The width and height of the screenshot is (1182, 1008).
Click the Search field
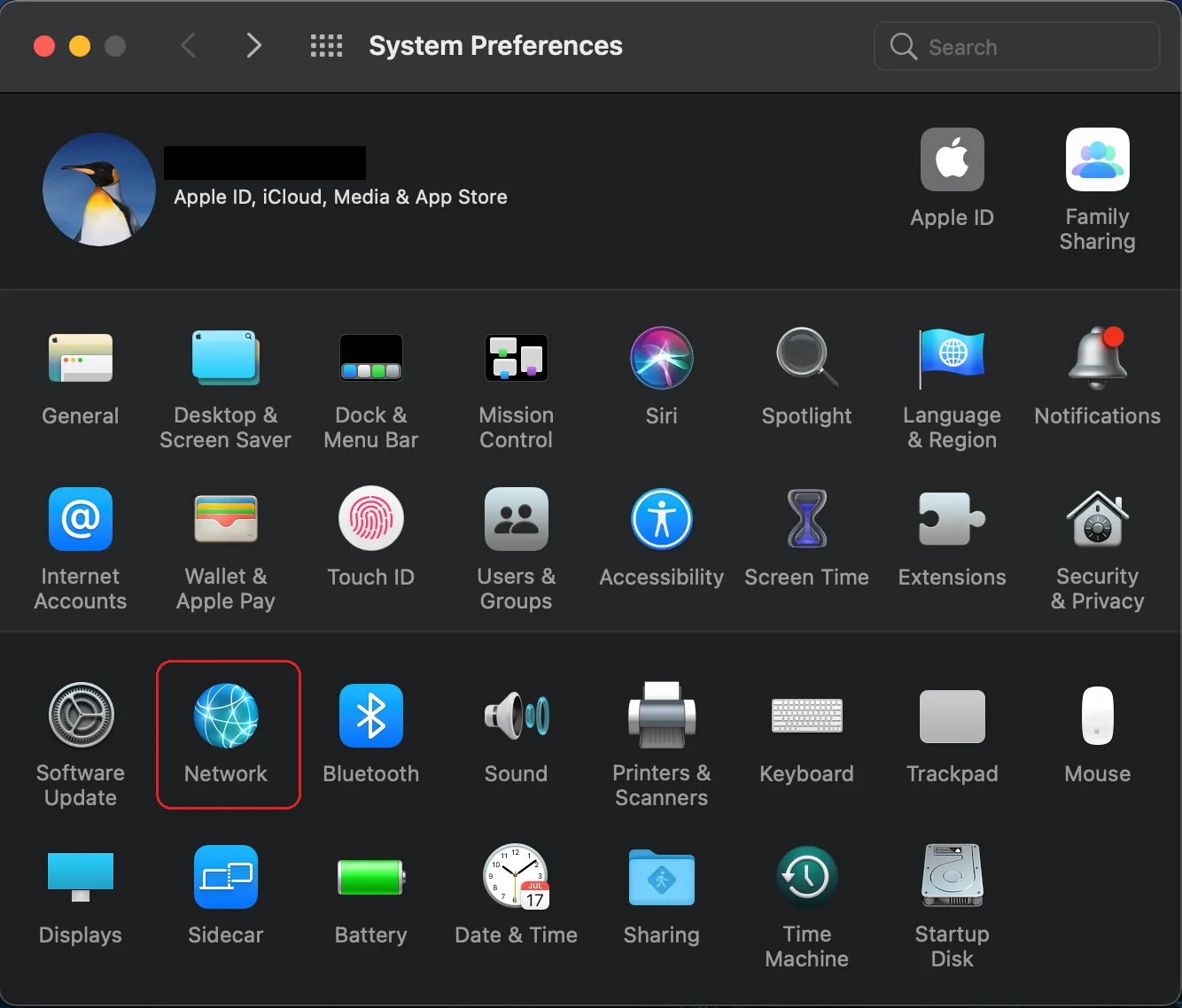(1016, 46)
